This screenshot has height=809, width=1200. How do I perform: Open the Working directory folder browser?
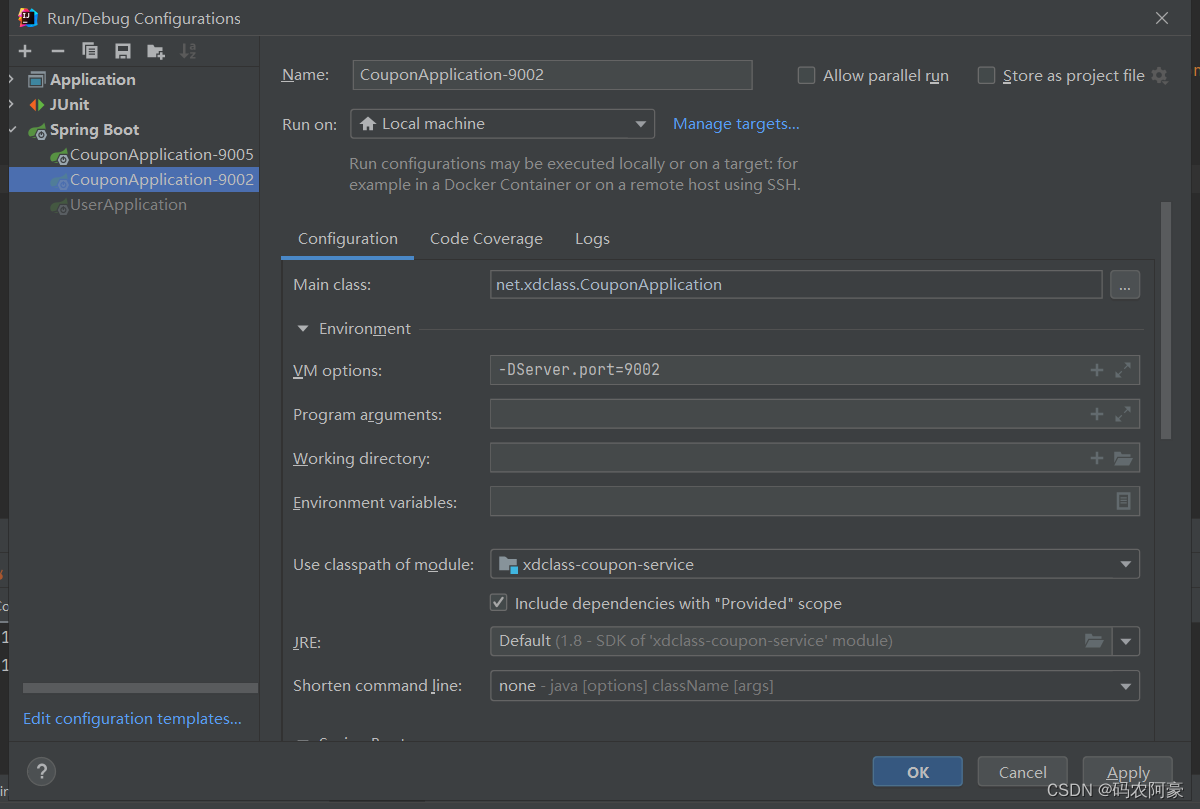(1123, 458)
